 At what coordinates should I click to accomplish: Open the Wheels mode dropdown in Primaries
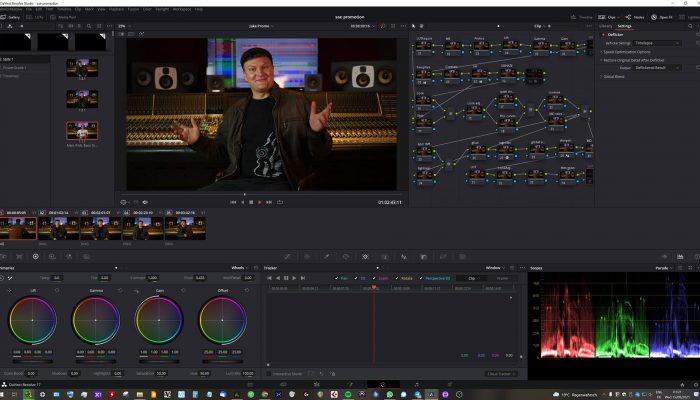[x=239, y=268]
